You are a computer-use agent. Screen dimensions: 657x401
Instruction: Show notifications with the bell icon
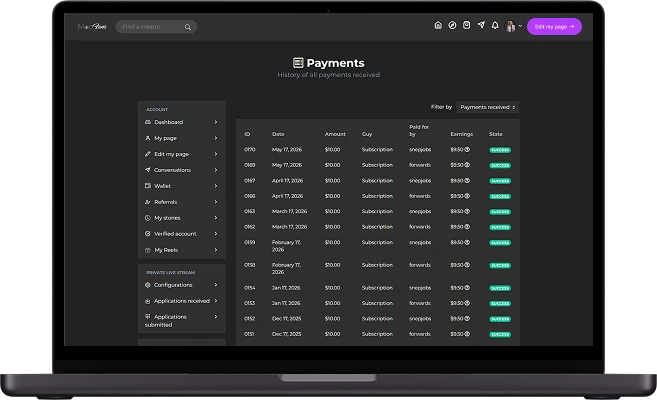495,26
